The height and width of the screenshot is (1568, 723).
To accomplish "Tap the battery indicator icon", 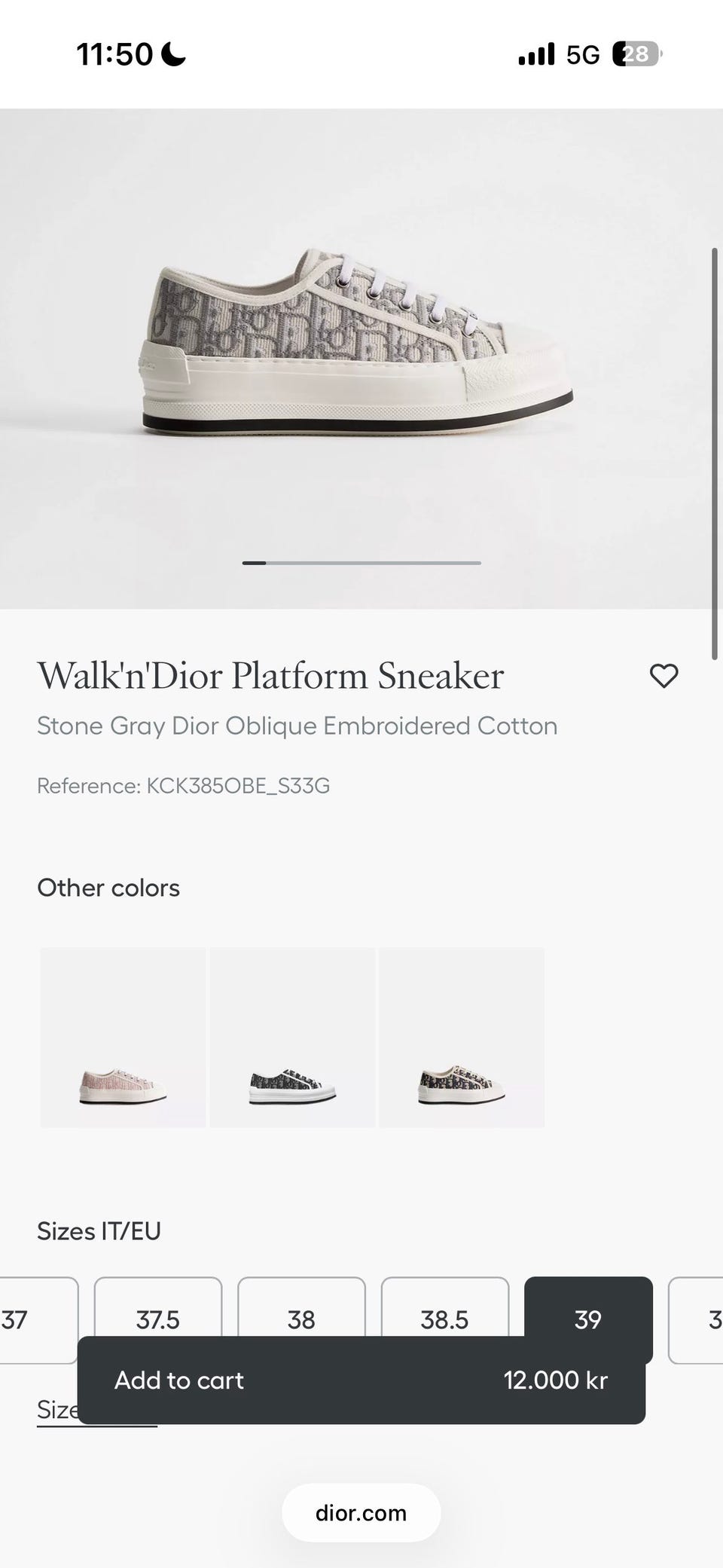I will [x=637, y=54].
